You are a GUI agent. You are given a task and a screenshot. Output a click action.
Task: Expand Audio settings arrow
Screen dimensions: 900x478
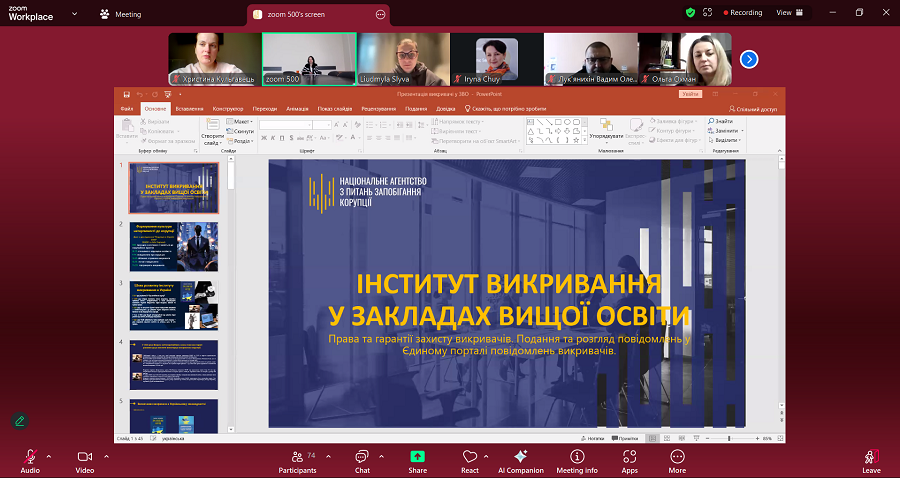pos(48,457)
